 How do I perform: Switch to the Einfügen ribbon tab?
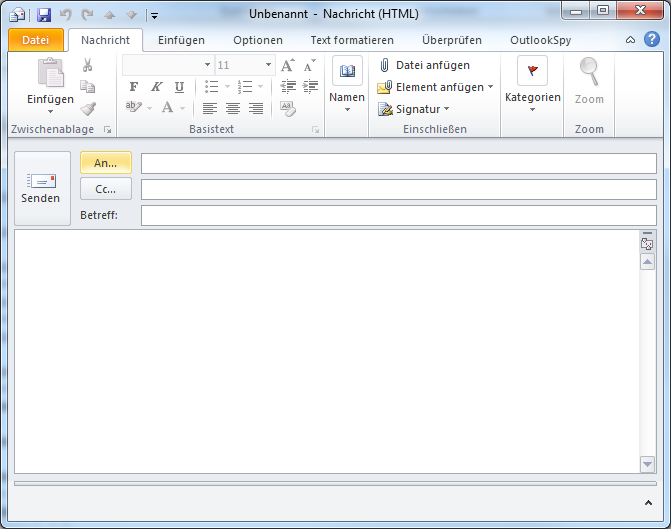pyautogui.click(x=181, y=40)
